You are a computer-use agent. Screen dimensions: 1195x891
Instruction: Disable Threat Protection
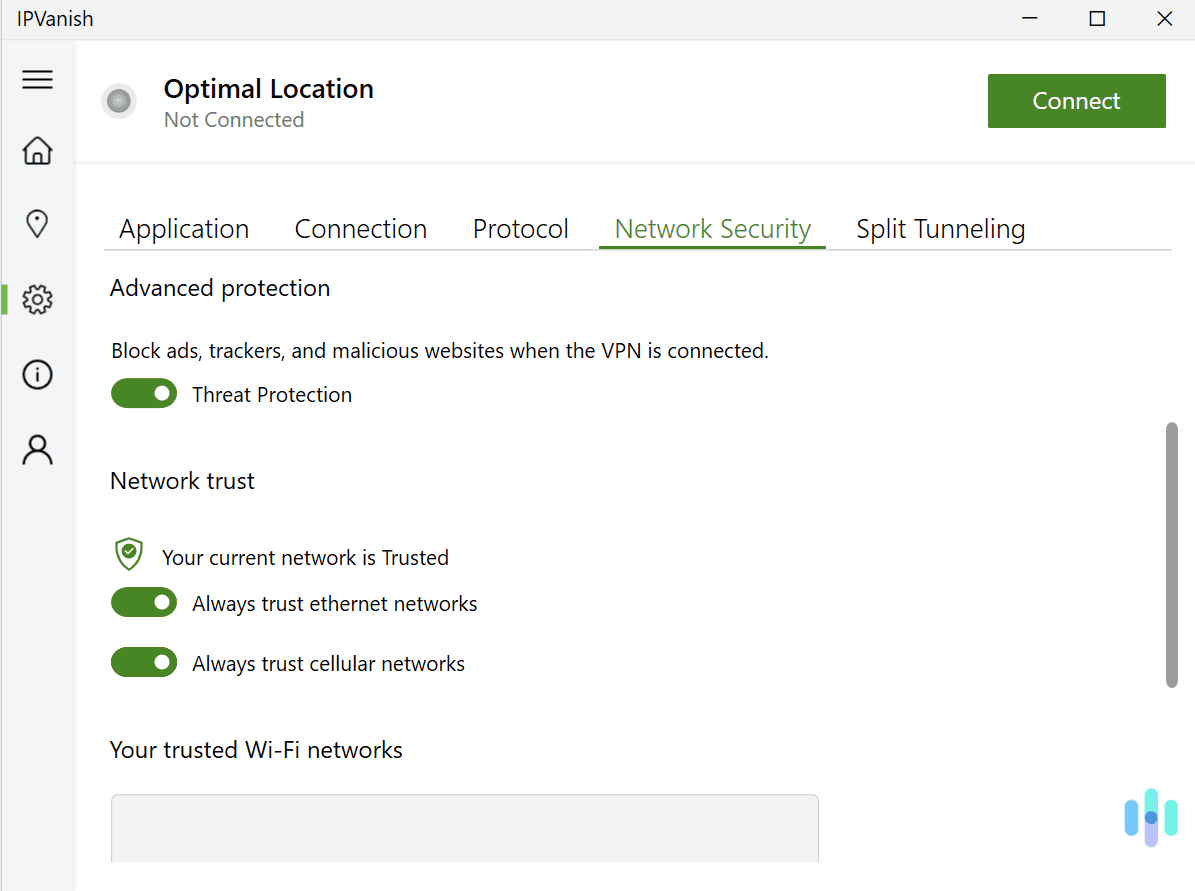(x=144, y=393)
